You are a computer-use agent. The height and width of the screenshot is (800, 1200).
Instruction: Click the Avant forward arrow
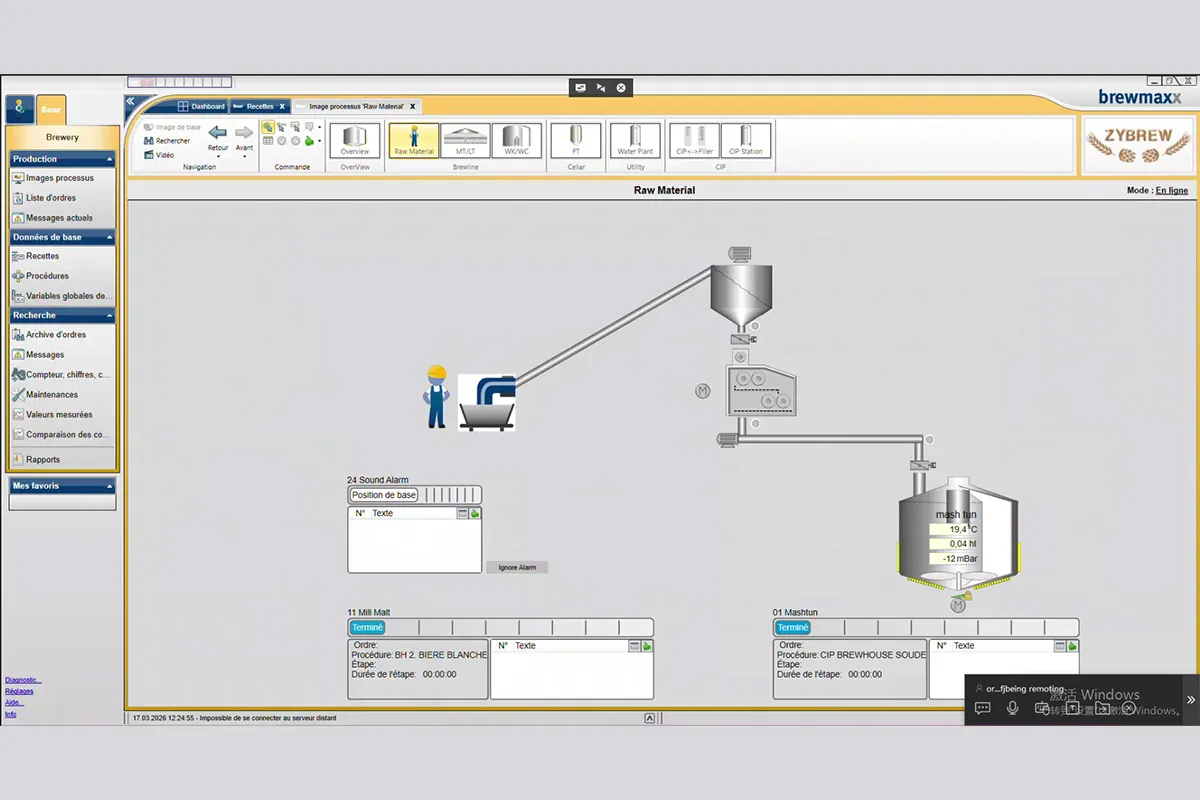244,132
